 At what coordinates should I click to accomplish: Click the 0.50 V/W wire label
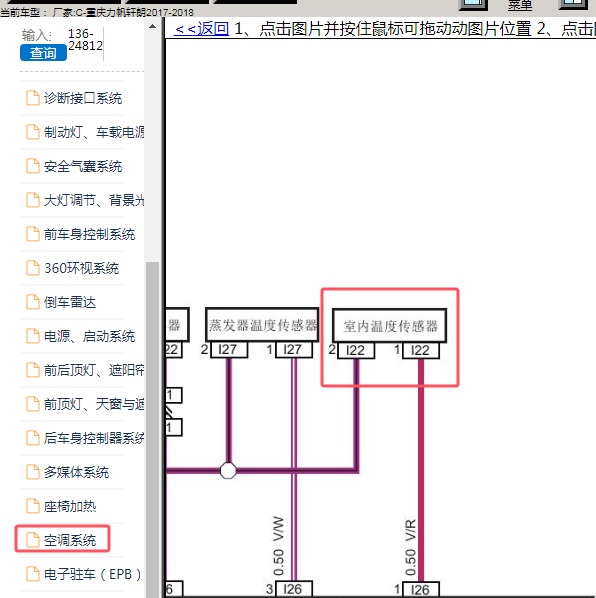coord(279,546)
